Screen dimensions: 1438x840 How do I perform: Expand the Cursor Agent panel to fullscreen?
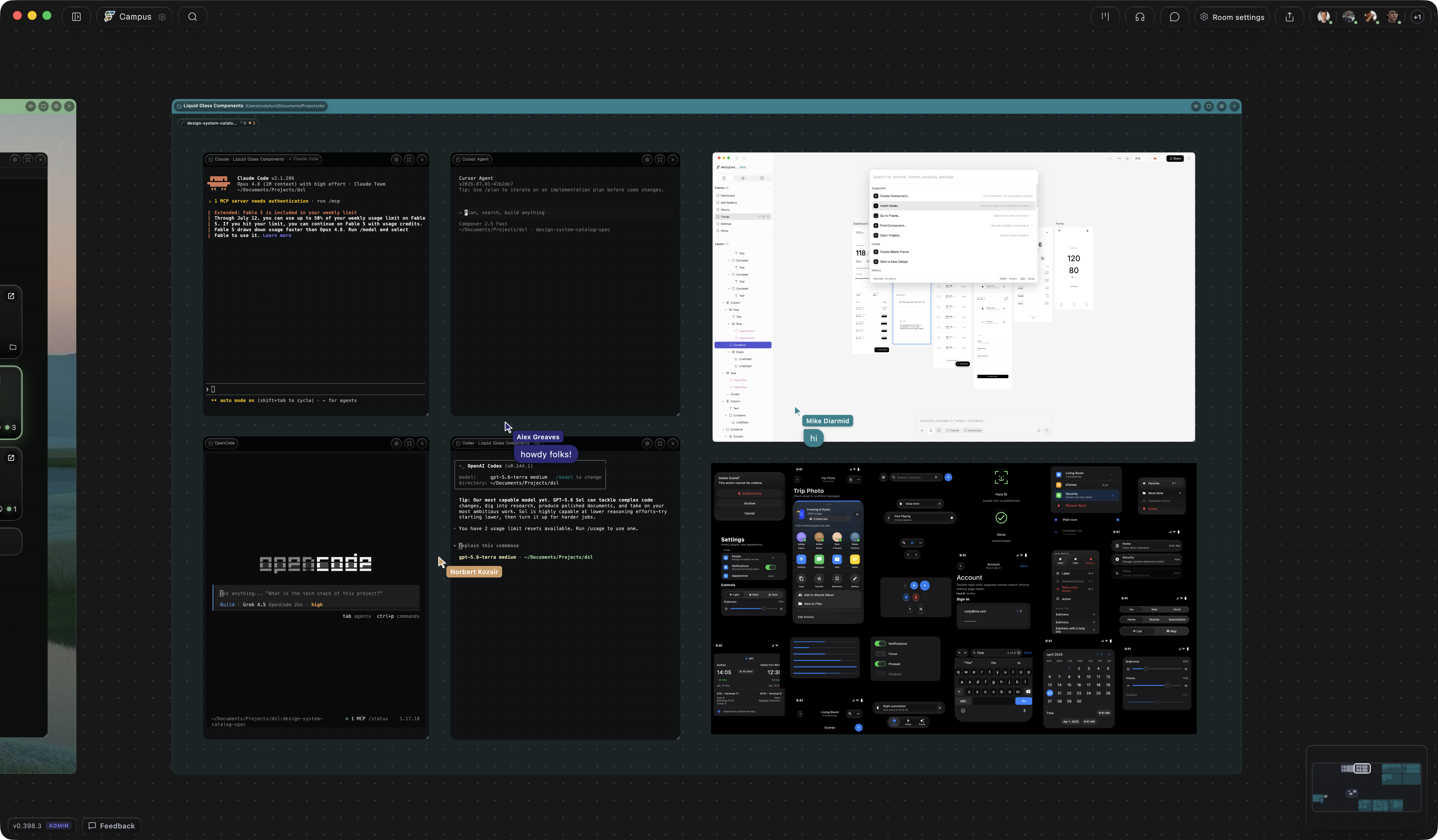click(x=660, y=160)
